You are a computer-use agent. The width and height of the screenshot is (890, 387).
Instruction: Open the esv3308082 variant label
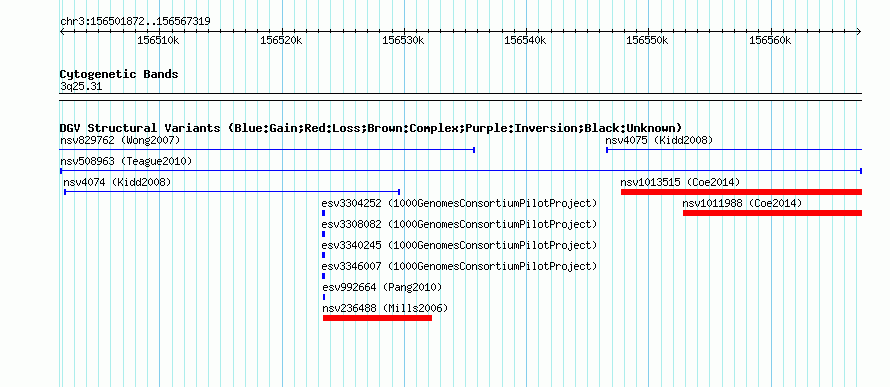[459, 224]
